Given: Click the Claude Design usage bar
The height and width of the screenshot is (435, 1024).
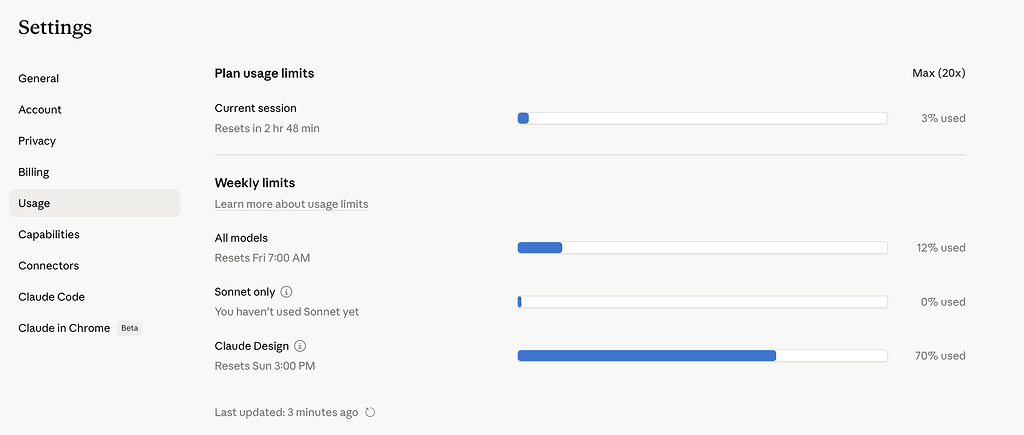Looking at the screenshot, I should (x=703, y=355).
